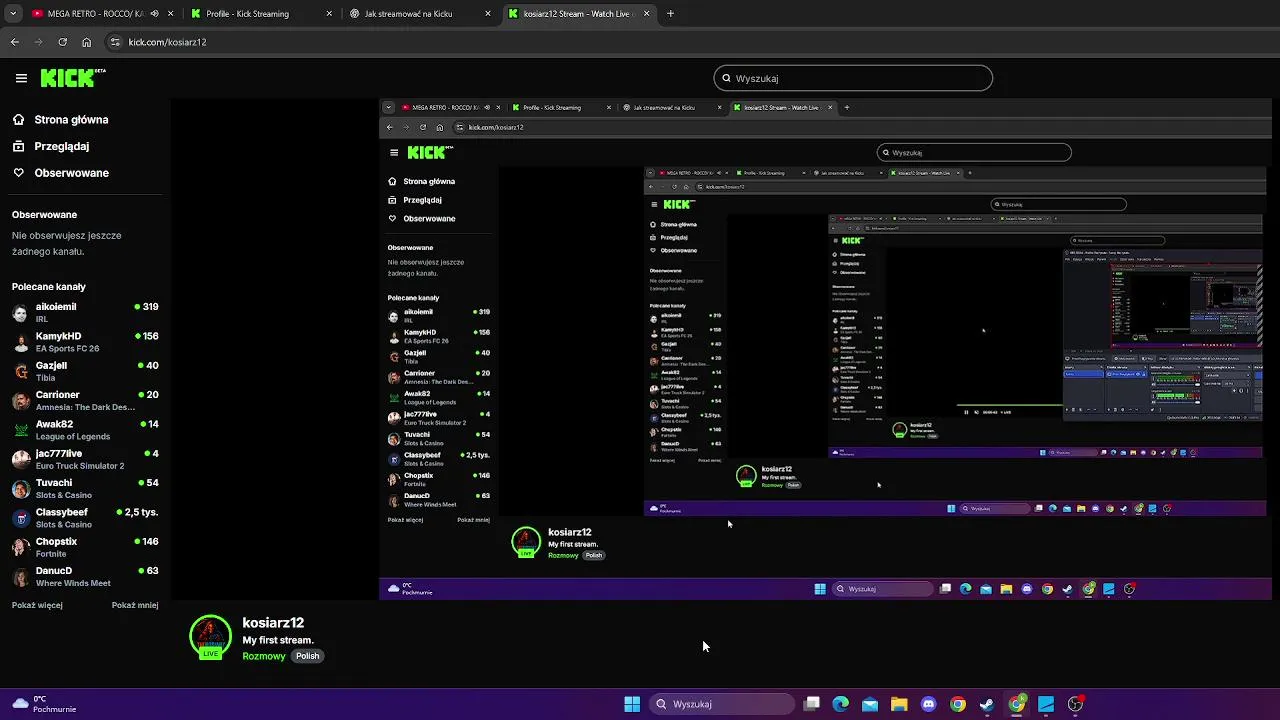
Task: Select the kosiarz12 Stream tab
Action: pos(578,14)
